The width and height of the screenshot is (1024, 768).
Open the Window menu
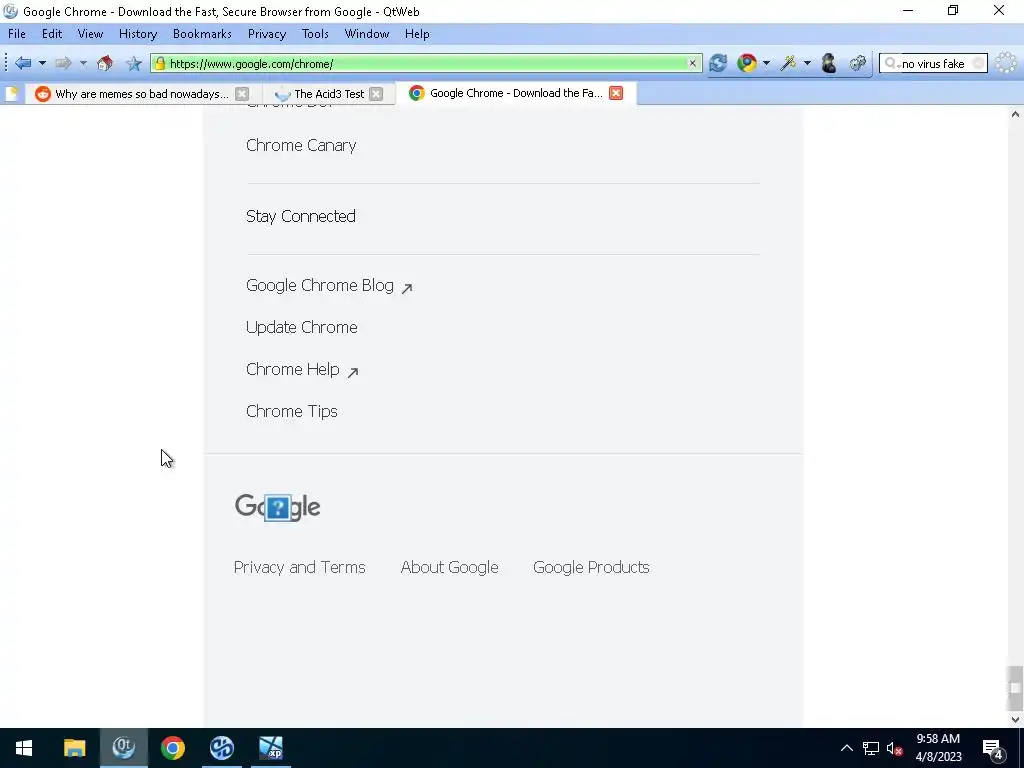(x=366, y=34)
